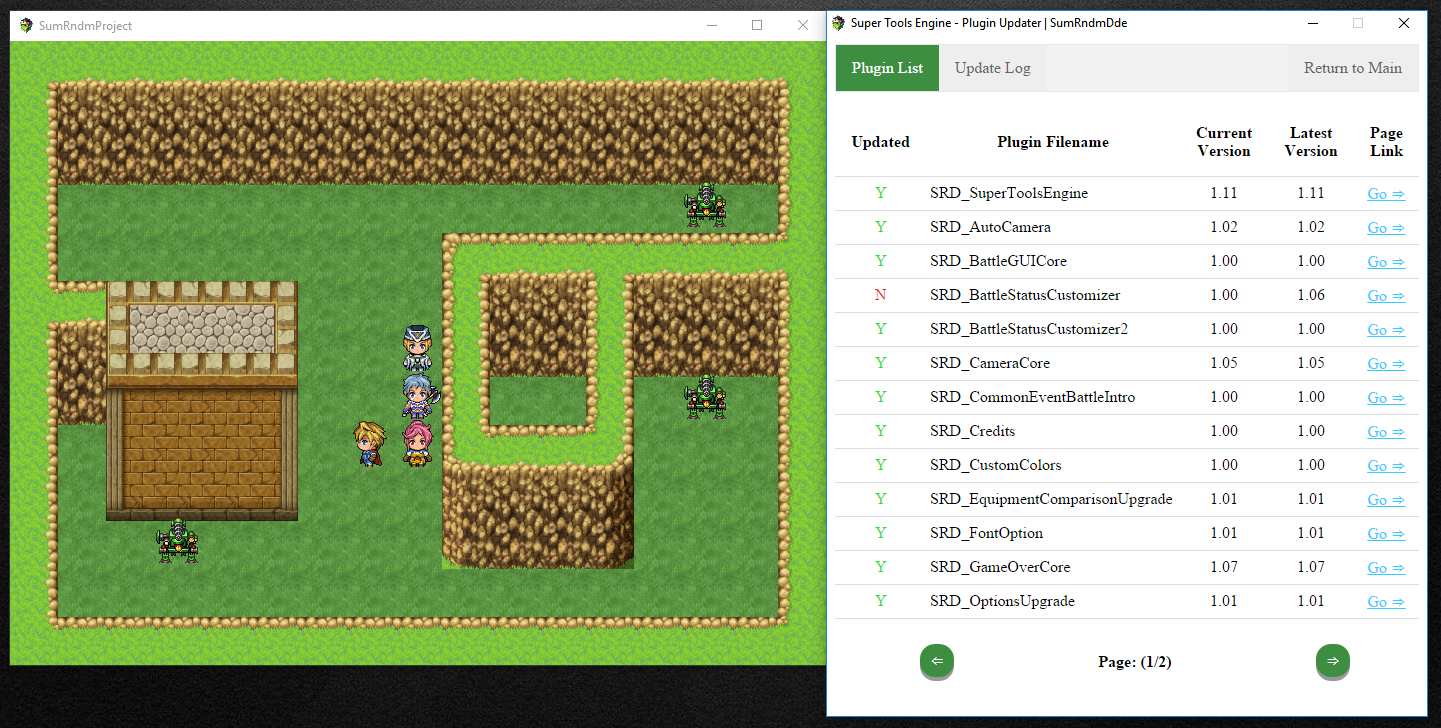This screenshot has width=1441, height=728.
Task: Click SRD_SuperToolsEngine filename
Action: coord(1008,193)
